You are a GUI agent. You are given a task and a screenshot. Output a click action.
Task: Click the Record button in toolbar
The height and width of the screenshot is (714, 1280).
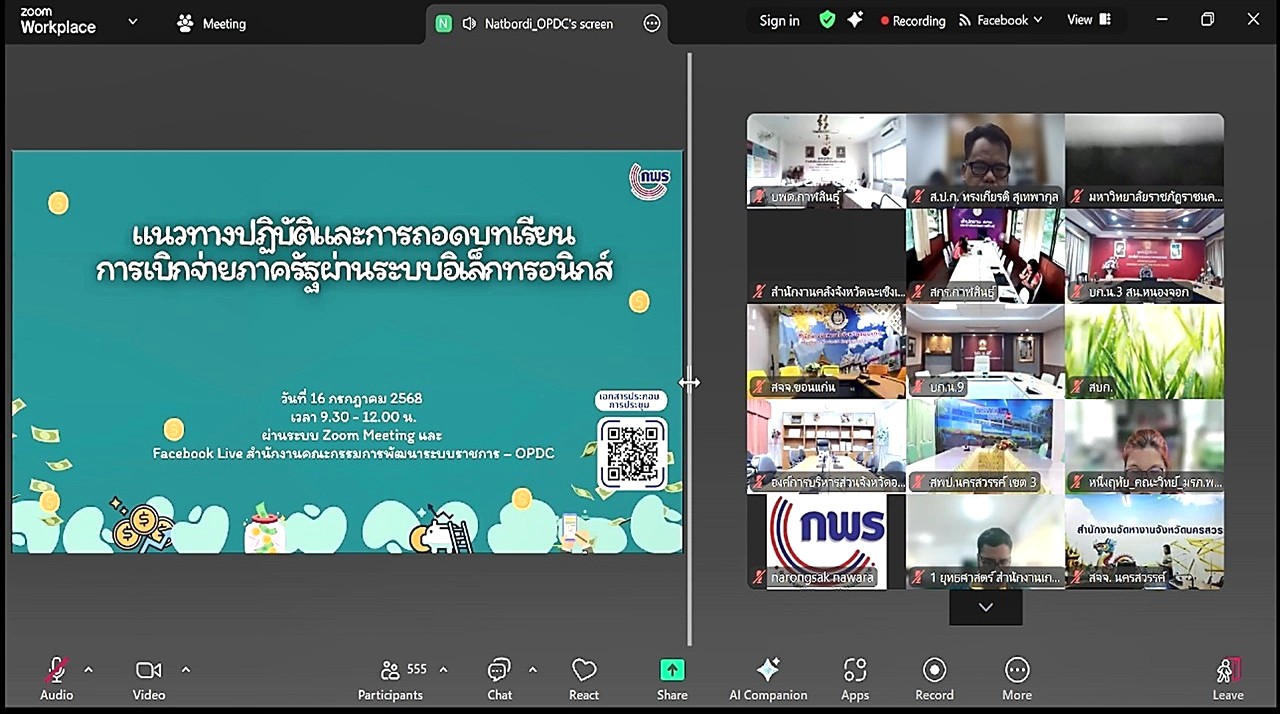pyautogui.click(x=934, y=679)
